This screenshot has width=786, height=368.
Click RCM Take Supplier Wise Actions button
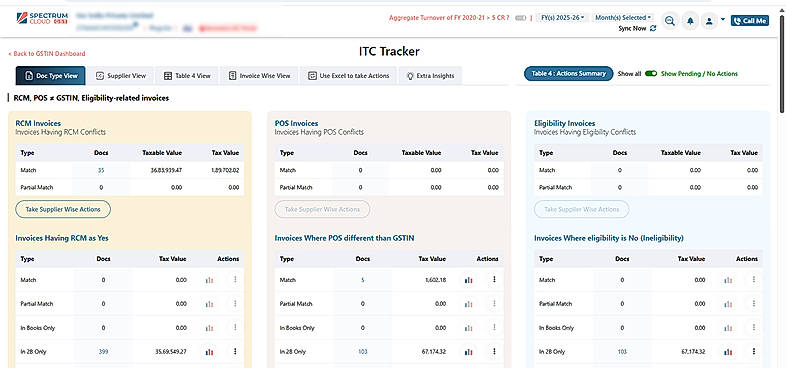click(x=63, y=209)
